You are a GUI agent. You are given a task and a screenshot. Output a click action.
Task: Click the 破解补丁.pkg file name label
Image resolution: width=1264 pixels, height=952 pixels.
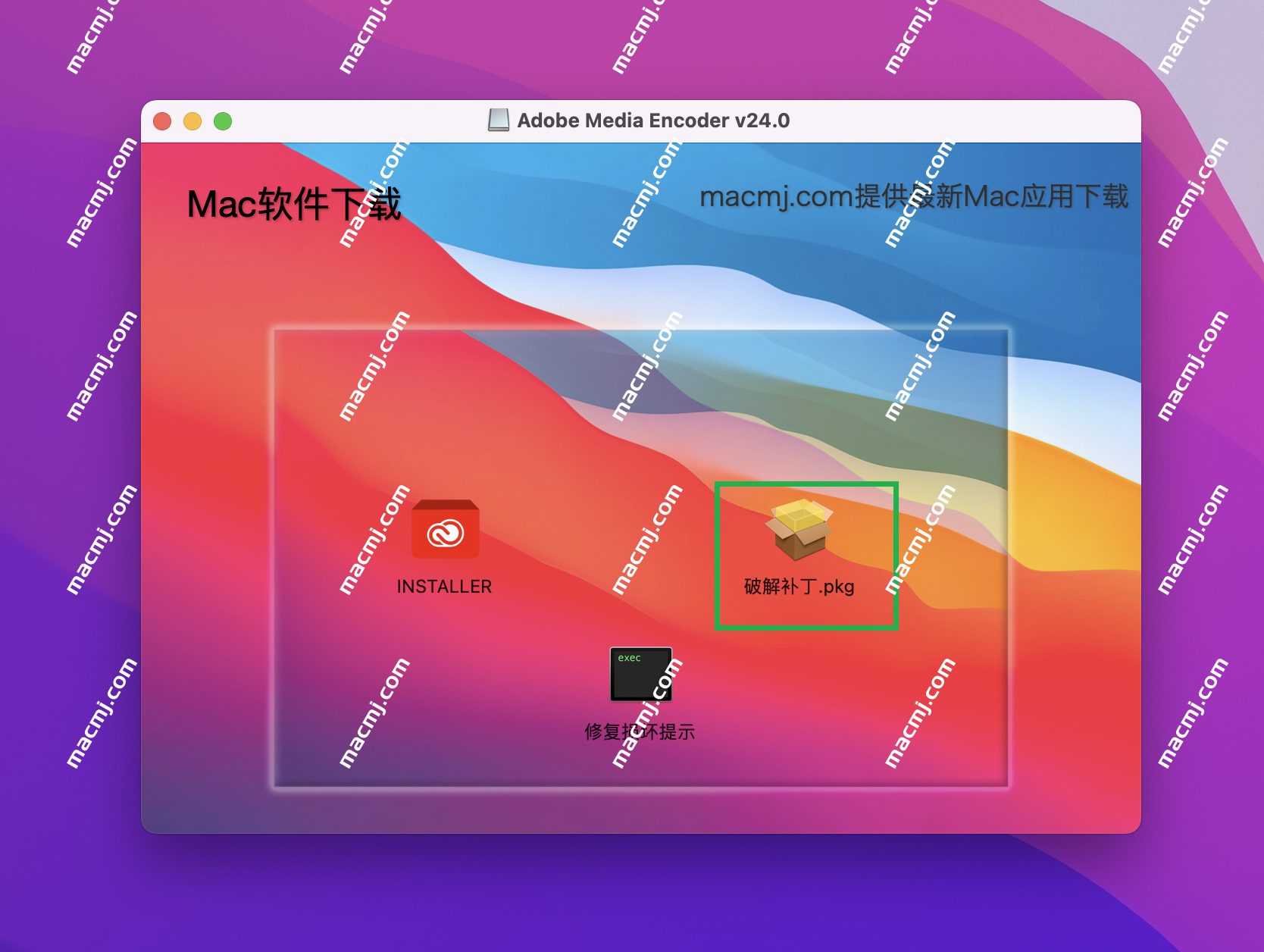pyautogui.click(x=799, y=587)
